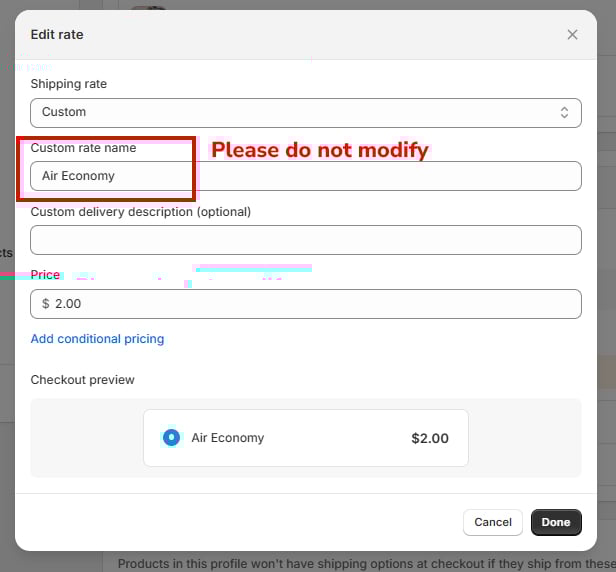Click the Price input showing 2.00
The width and height of the screenshot is (616, 572).
coord(315,304)
